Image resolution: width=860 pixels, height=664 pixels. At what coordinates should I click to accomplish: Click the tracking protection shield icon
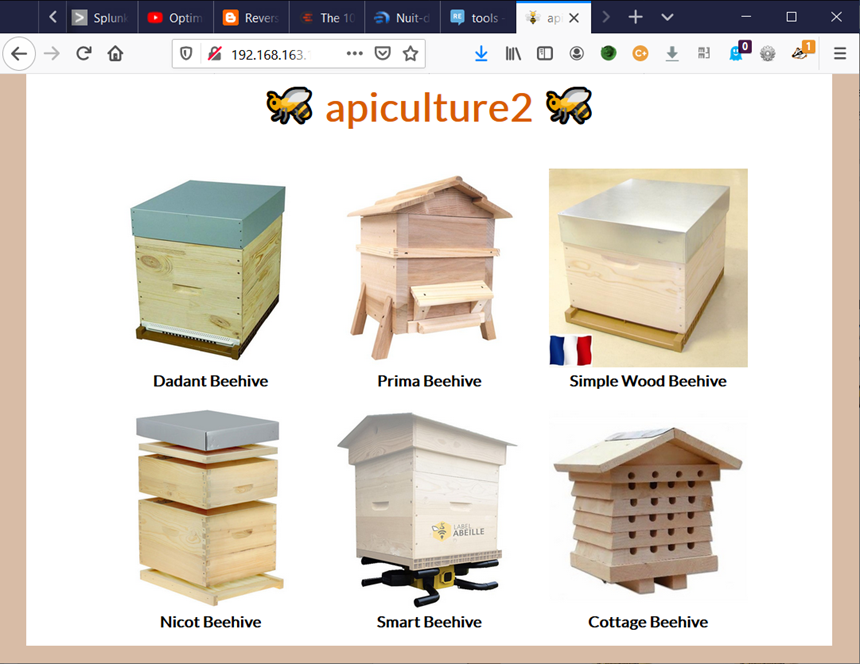186,54
